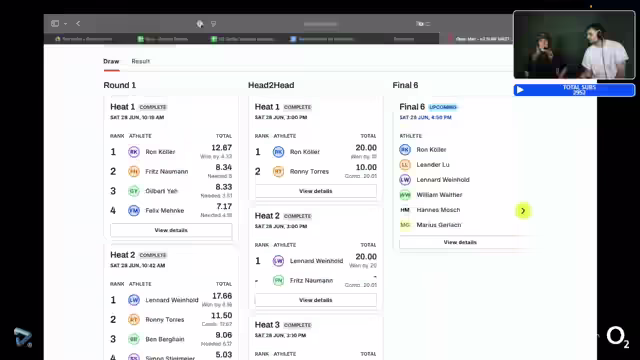This screenshot has width=640, height=360.
Task: Click Ron Köller avatar in Final 6
Action: (405, 150)
